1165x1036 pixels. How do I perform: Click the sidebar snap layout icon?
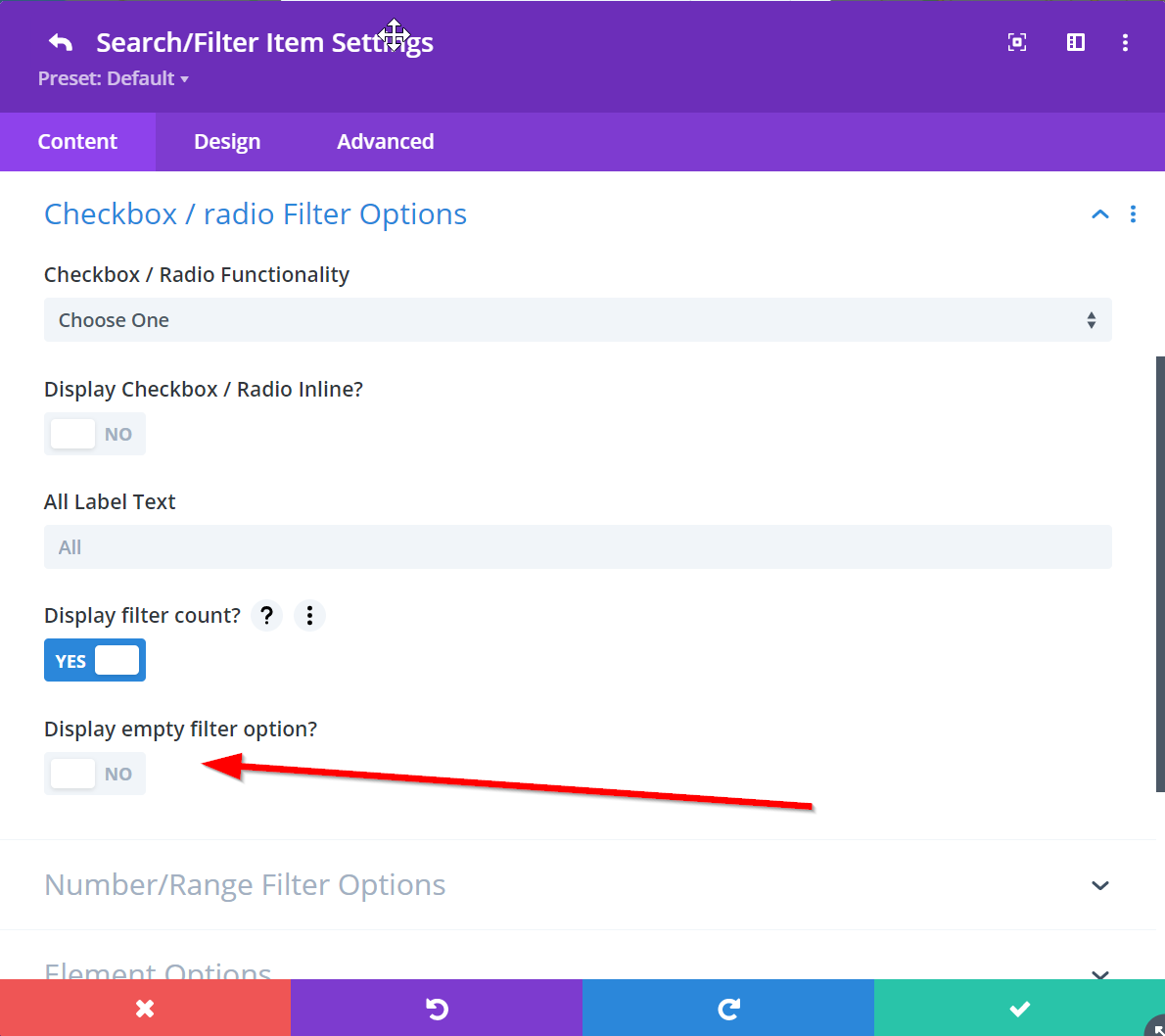pos(1075,42)
